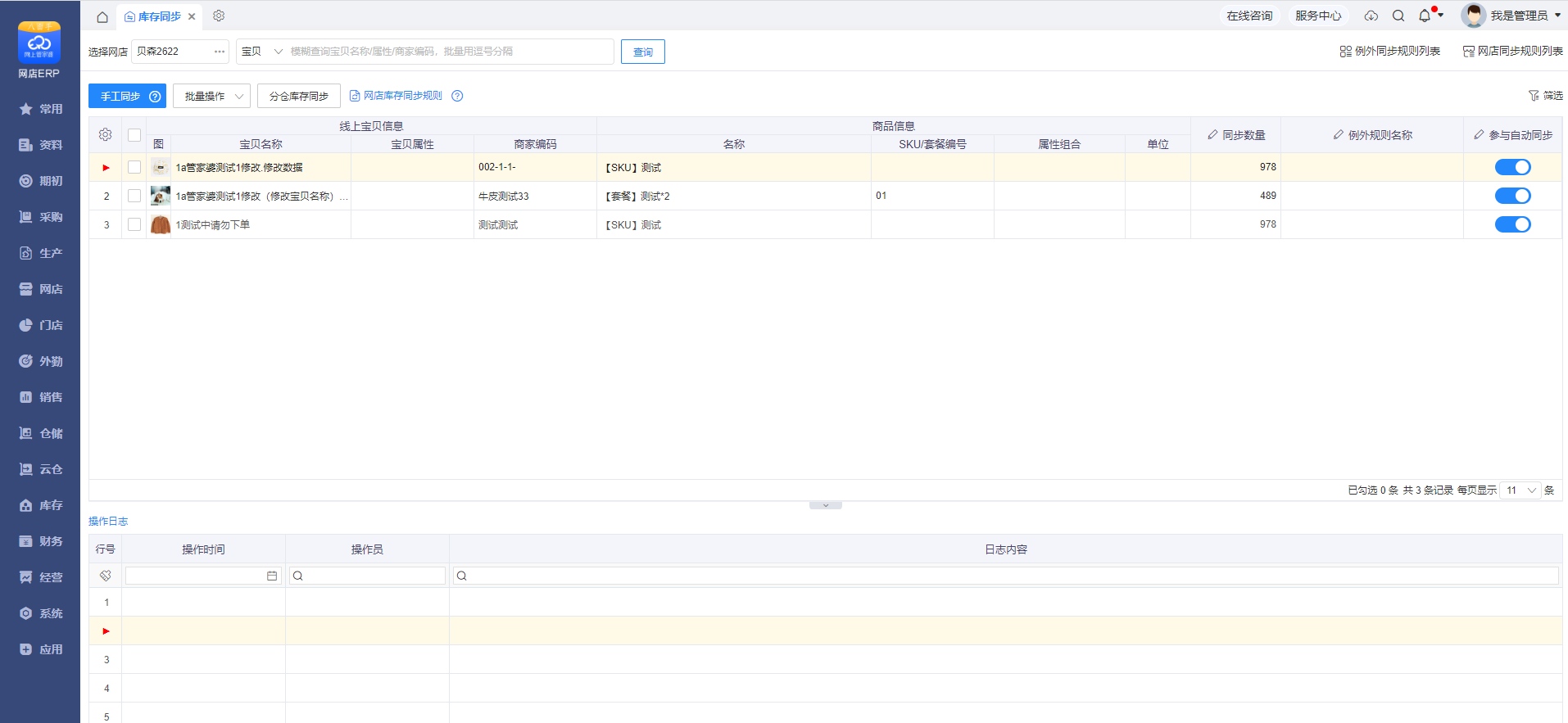Open 网店 sidebar menu
Screen dimensions: 1568x723
(x=40, y=289)
